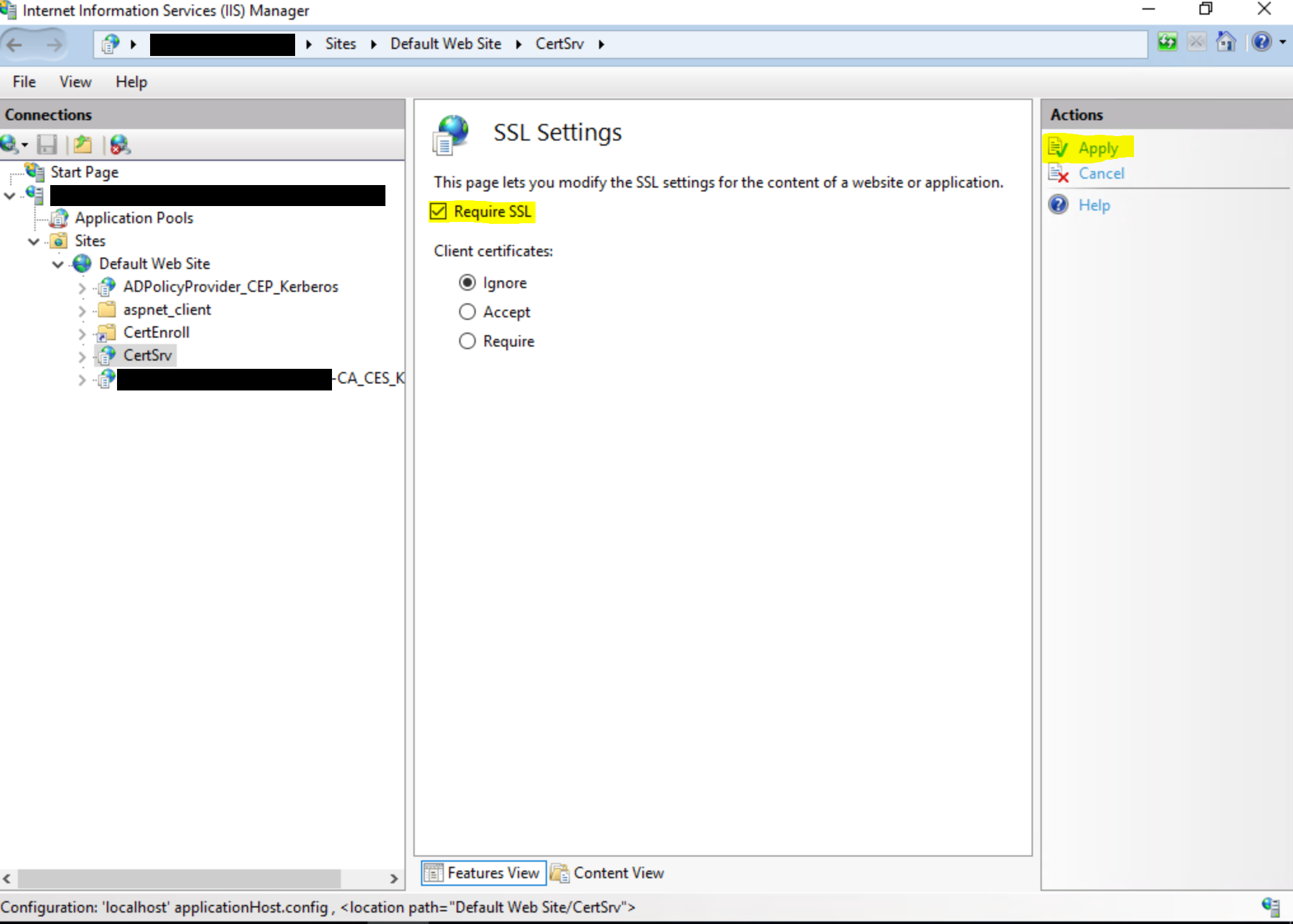
Task: Select the Require client certificates option
Action: point(467,341)
